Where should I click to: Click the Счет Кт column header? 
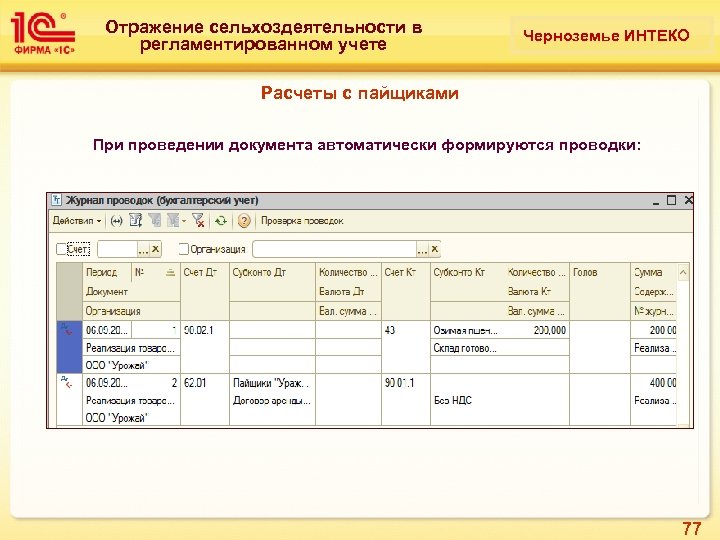tap(405, 272)
